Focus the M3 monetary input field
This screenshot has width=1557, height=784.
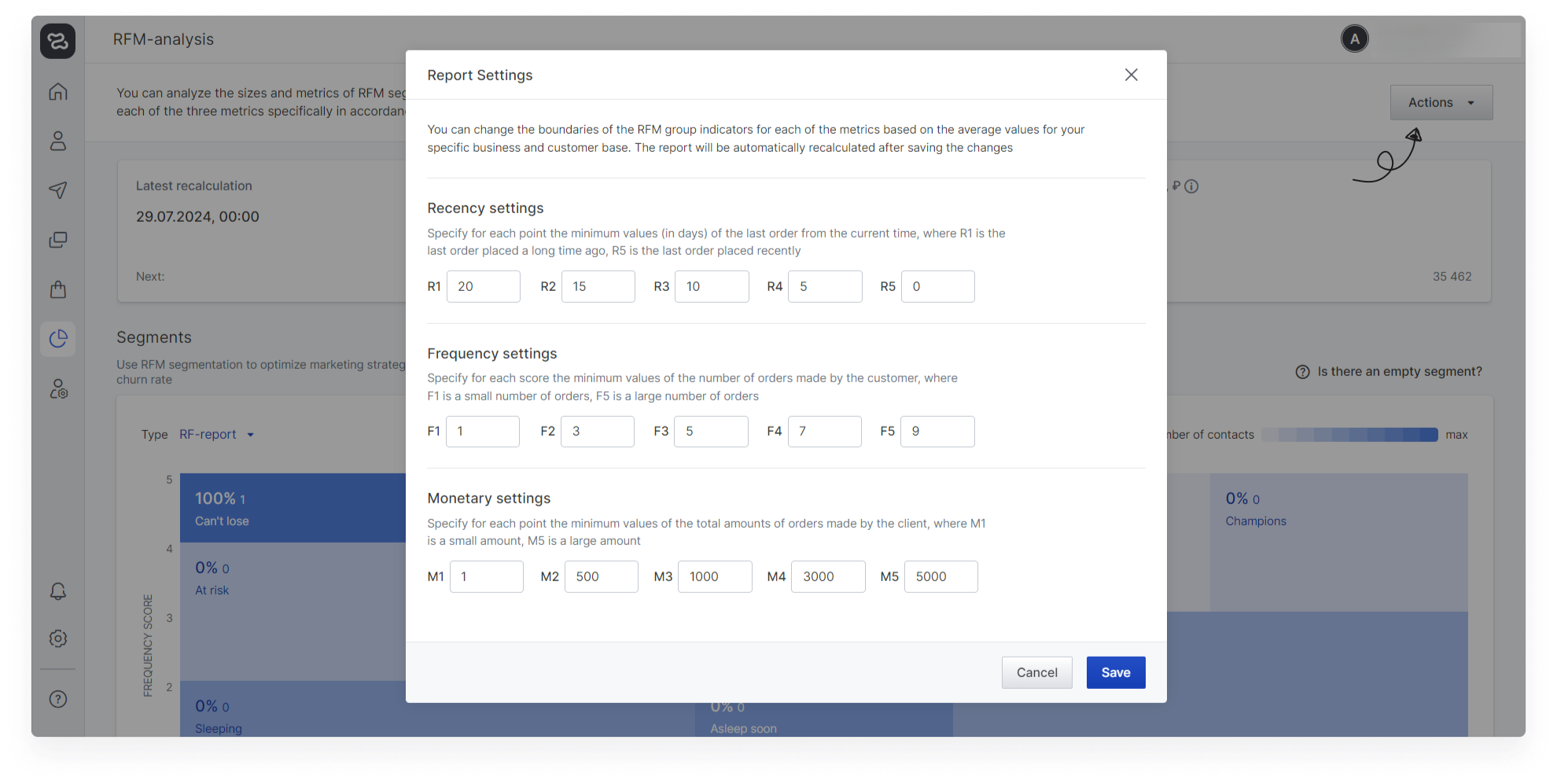pyautogui.click(x=715, y=577)
